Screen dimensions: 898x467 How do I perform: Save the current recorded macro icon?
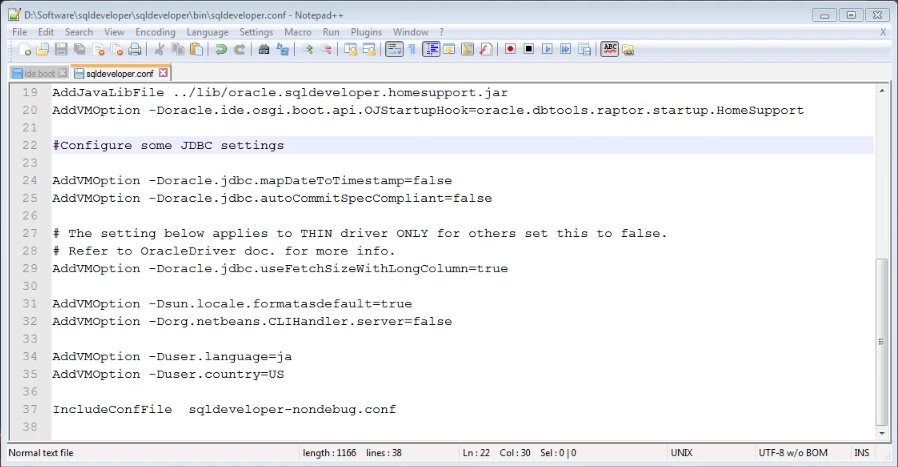585,50
